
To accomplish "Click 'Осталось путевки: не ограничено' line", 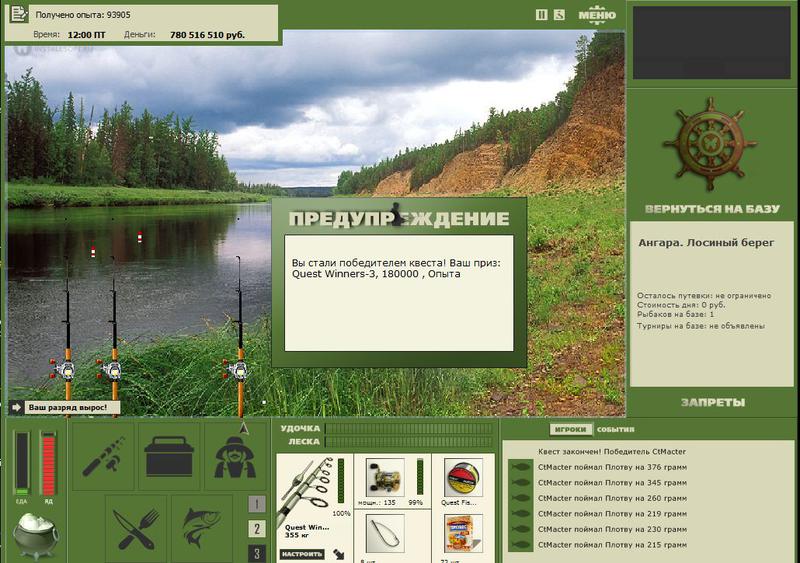I will [704, 296].
